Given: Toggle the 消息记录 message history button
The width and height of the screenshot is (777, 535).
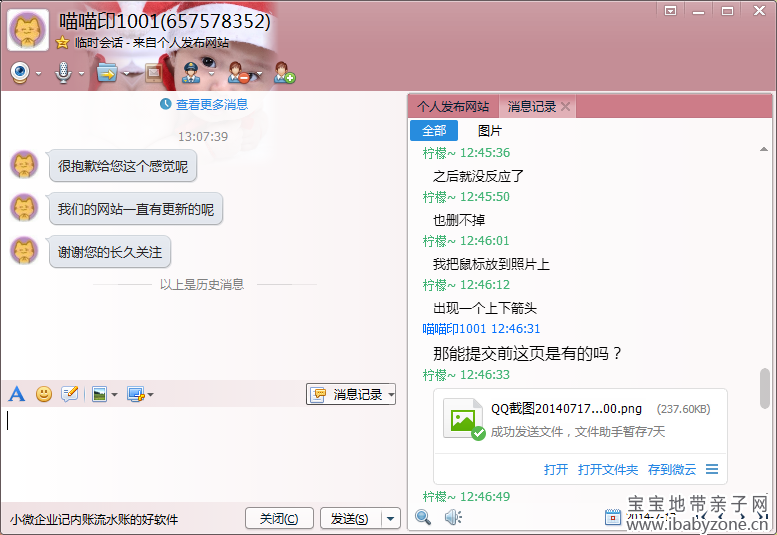Looking at the screenshot, I should pyautogui.click(x=350, y=394).
